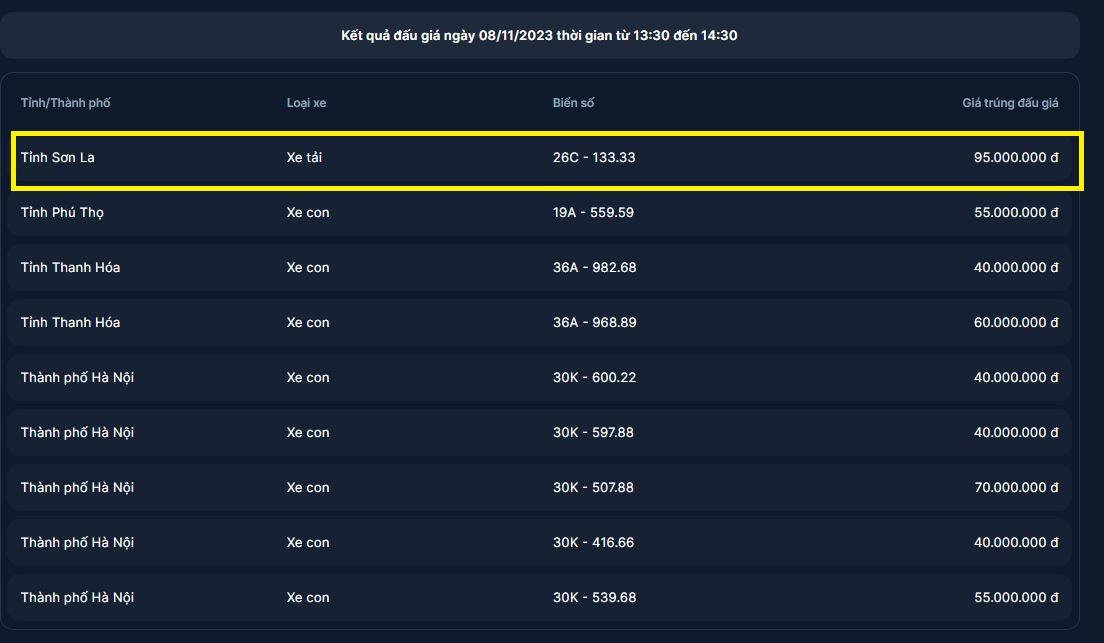
Task: Click plate number 30K - 416.66
Action: tap(593, 543)
